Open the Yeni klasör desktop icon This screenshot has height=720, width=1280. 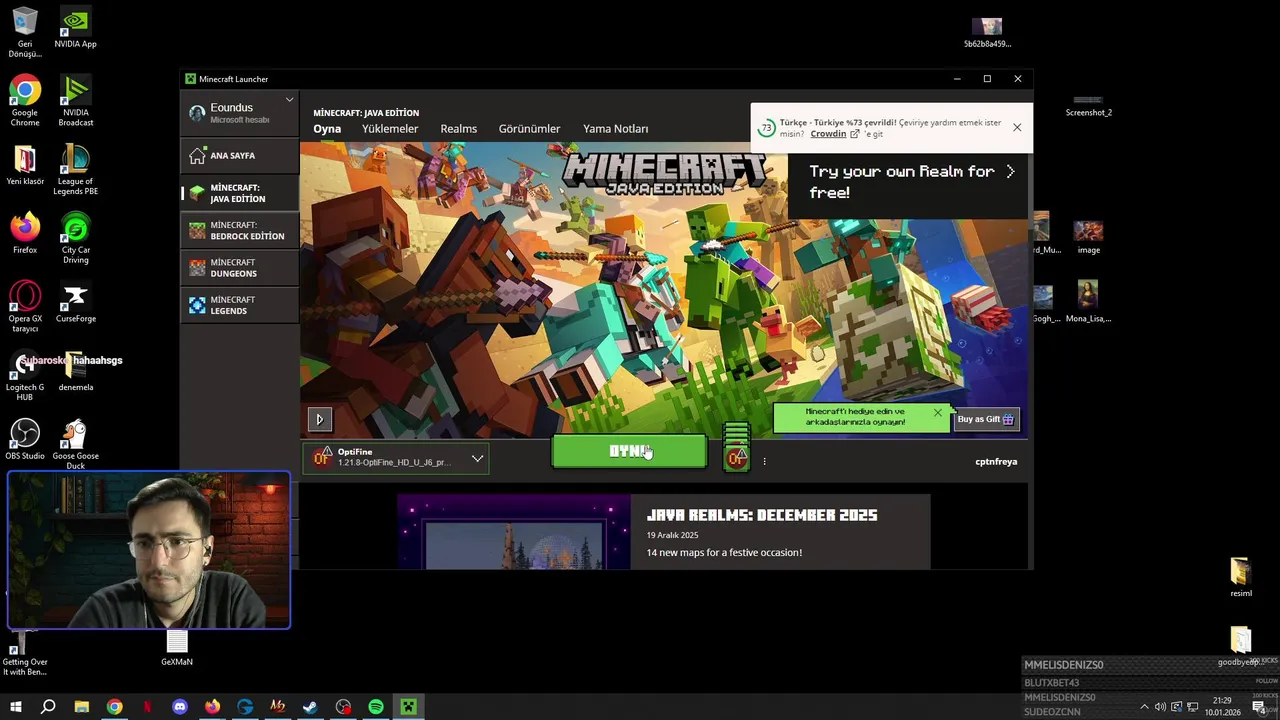25,166
